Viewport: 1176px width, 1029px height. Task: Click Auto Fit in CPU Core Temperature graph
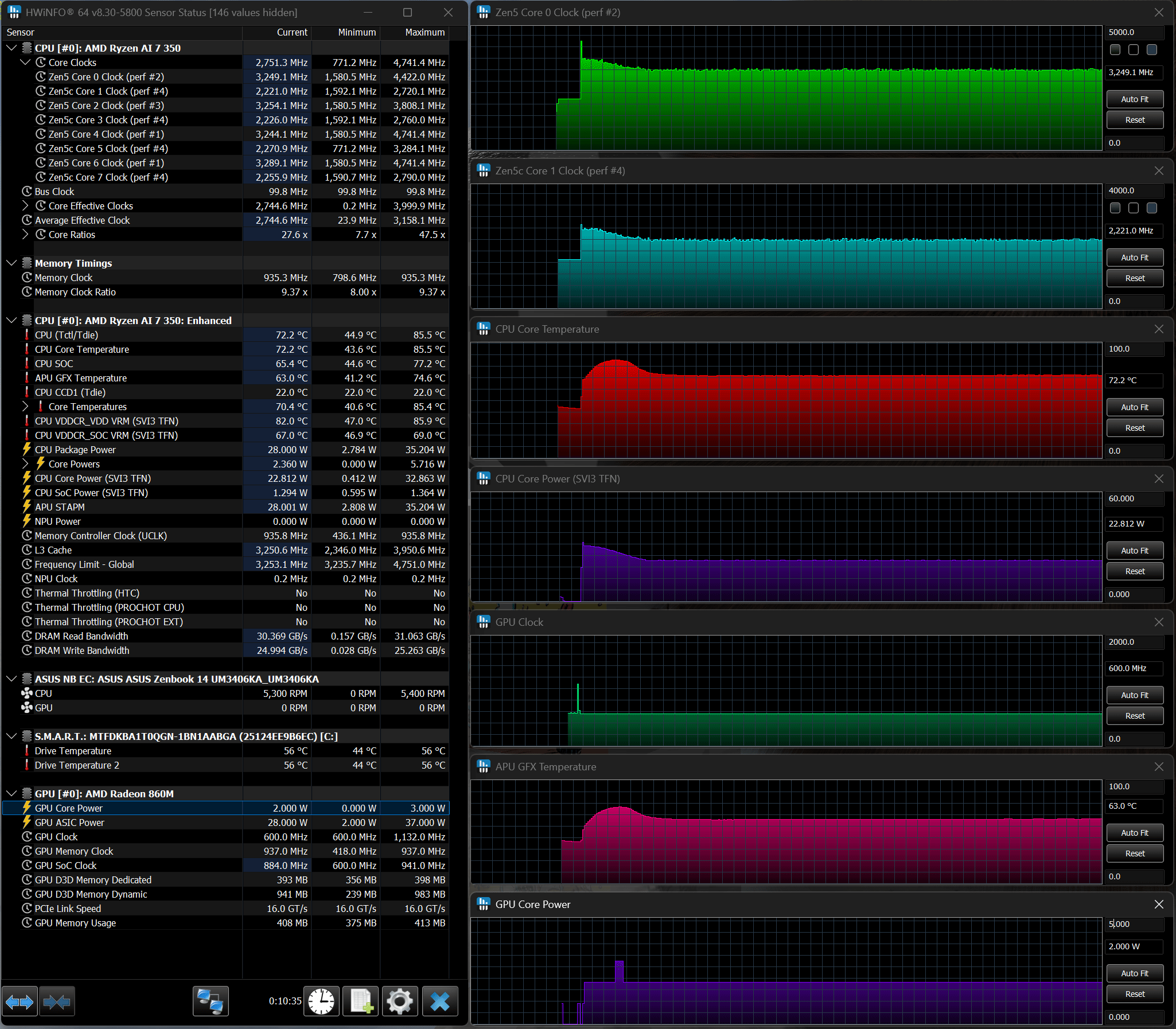(x=1135, y=407)
